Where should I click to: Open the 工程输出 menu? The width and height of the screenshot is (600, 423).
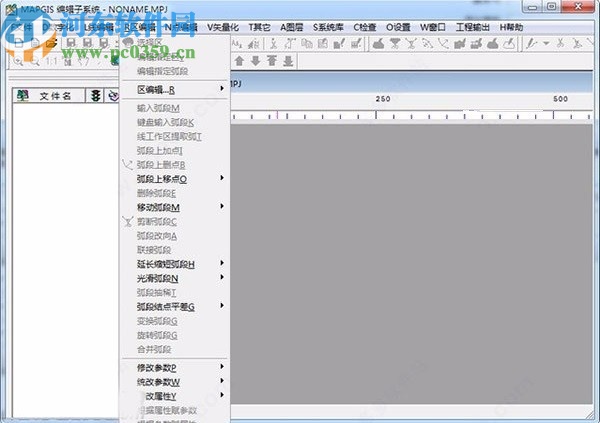click(x=473, y=28)
